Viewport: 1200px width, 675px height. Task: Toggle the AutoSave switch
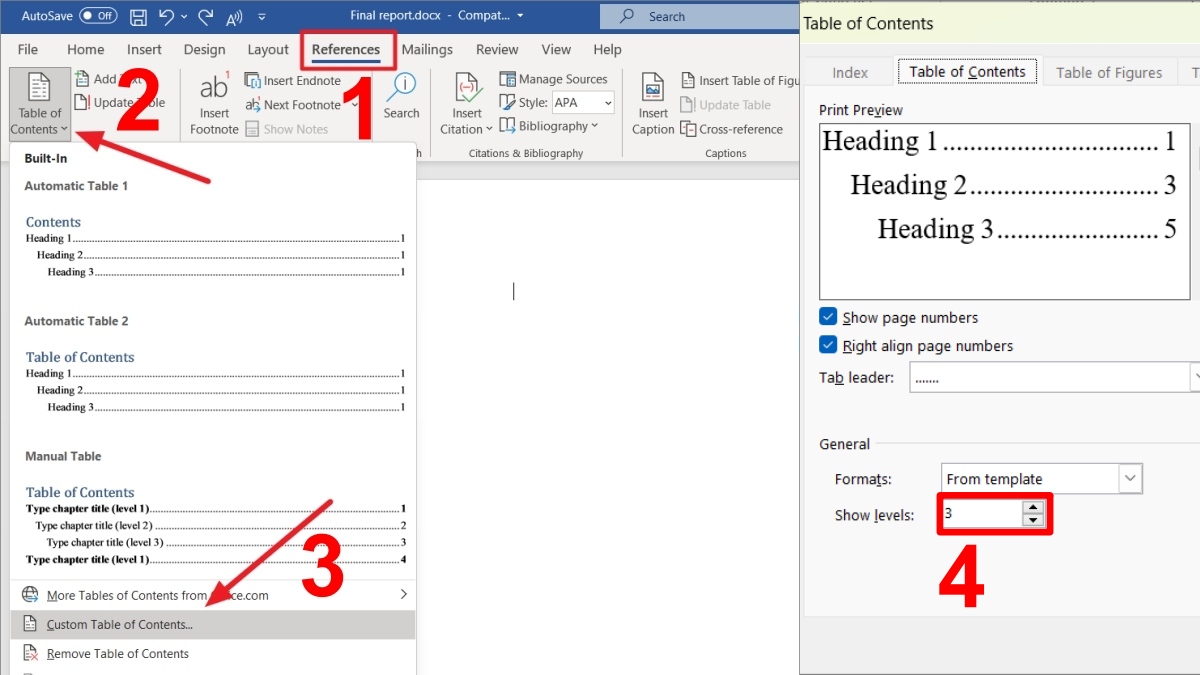pos(98,16)
